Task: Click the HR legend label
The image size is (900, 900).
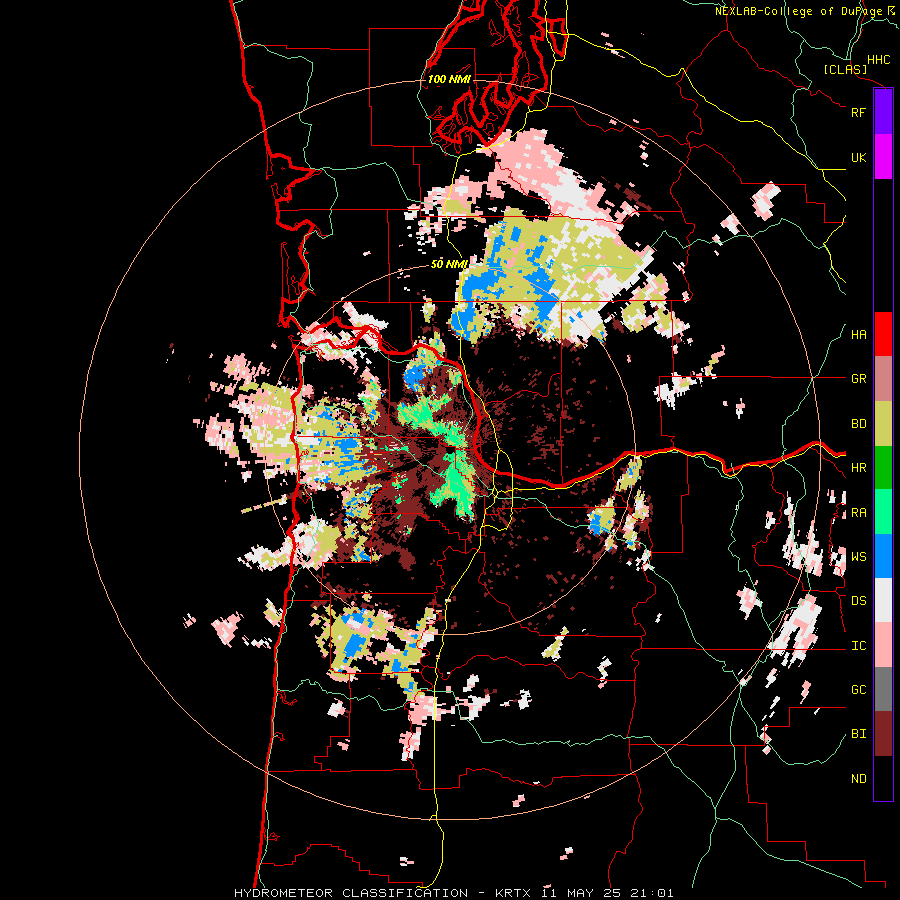Action: point(858,468)
